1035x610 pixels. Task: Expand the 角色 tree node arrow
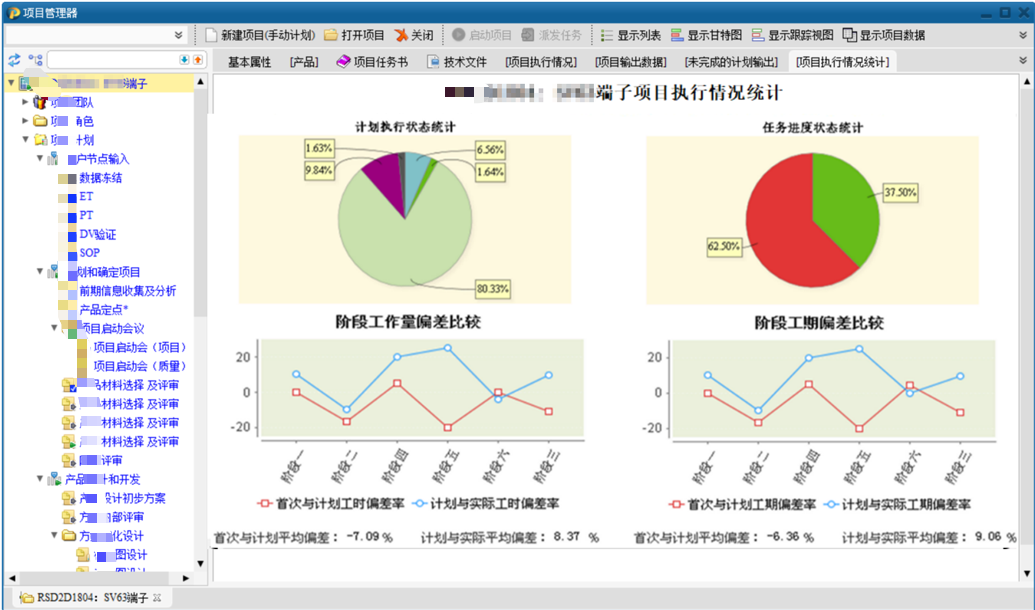click(x=25, y=121)
